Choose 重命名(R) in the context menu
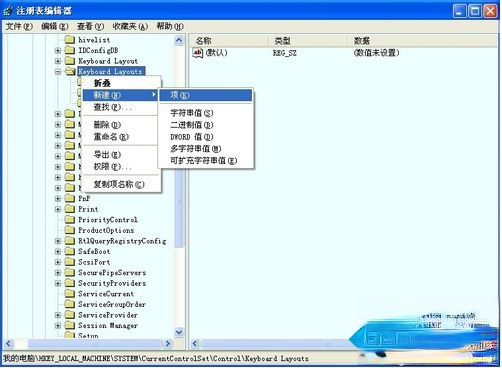Image resolution: width=502 pixels, height=368 pixels. [x=122, y=137]
